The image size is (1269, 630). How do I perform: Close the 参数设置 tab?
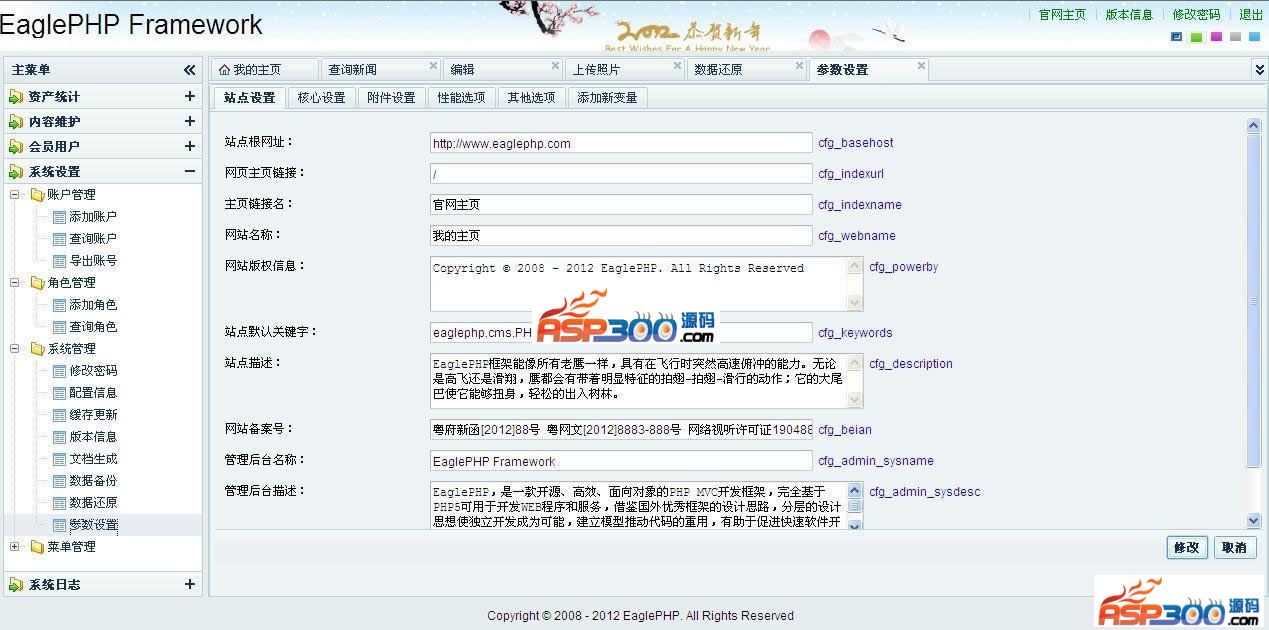(921, 67)
